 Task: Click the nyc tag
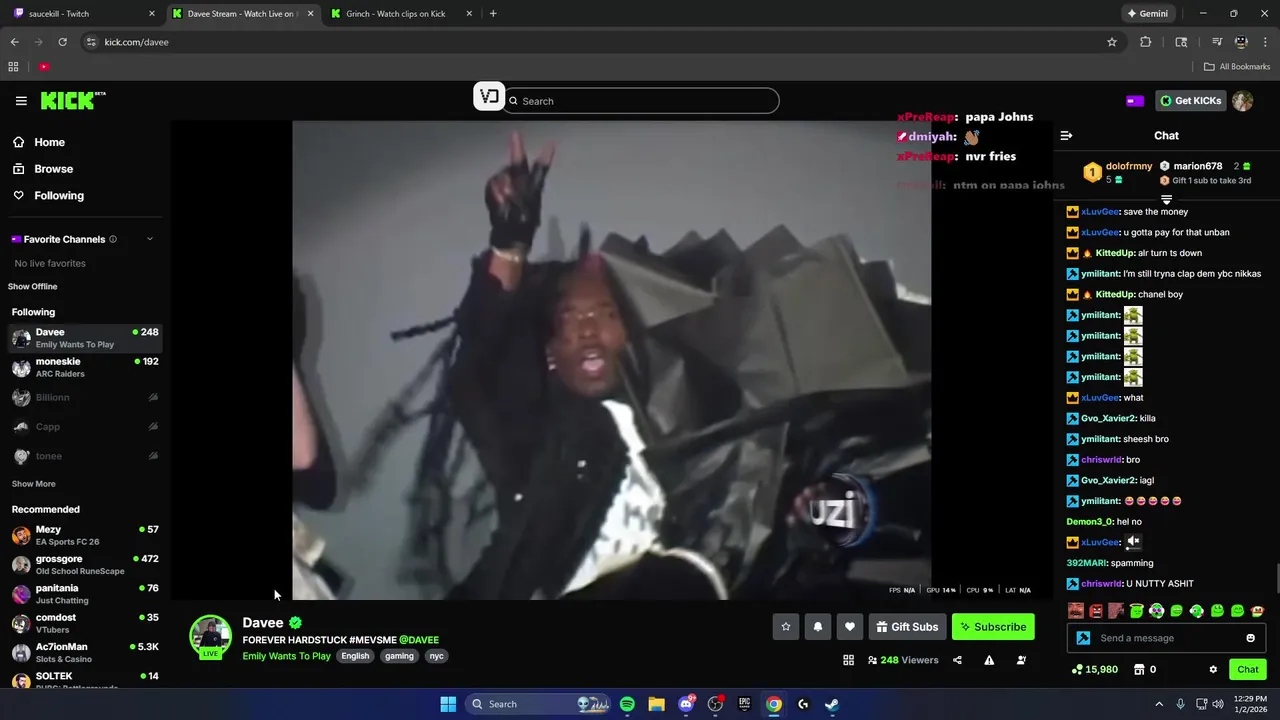(436, 656)
